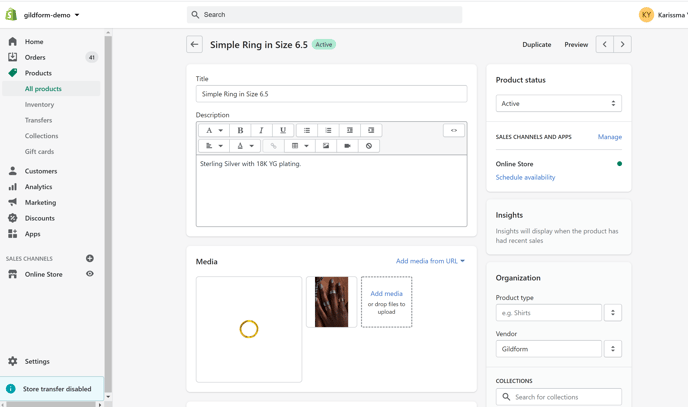View Online Store with the eye icon

pos(90,274)
